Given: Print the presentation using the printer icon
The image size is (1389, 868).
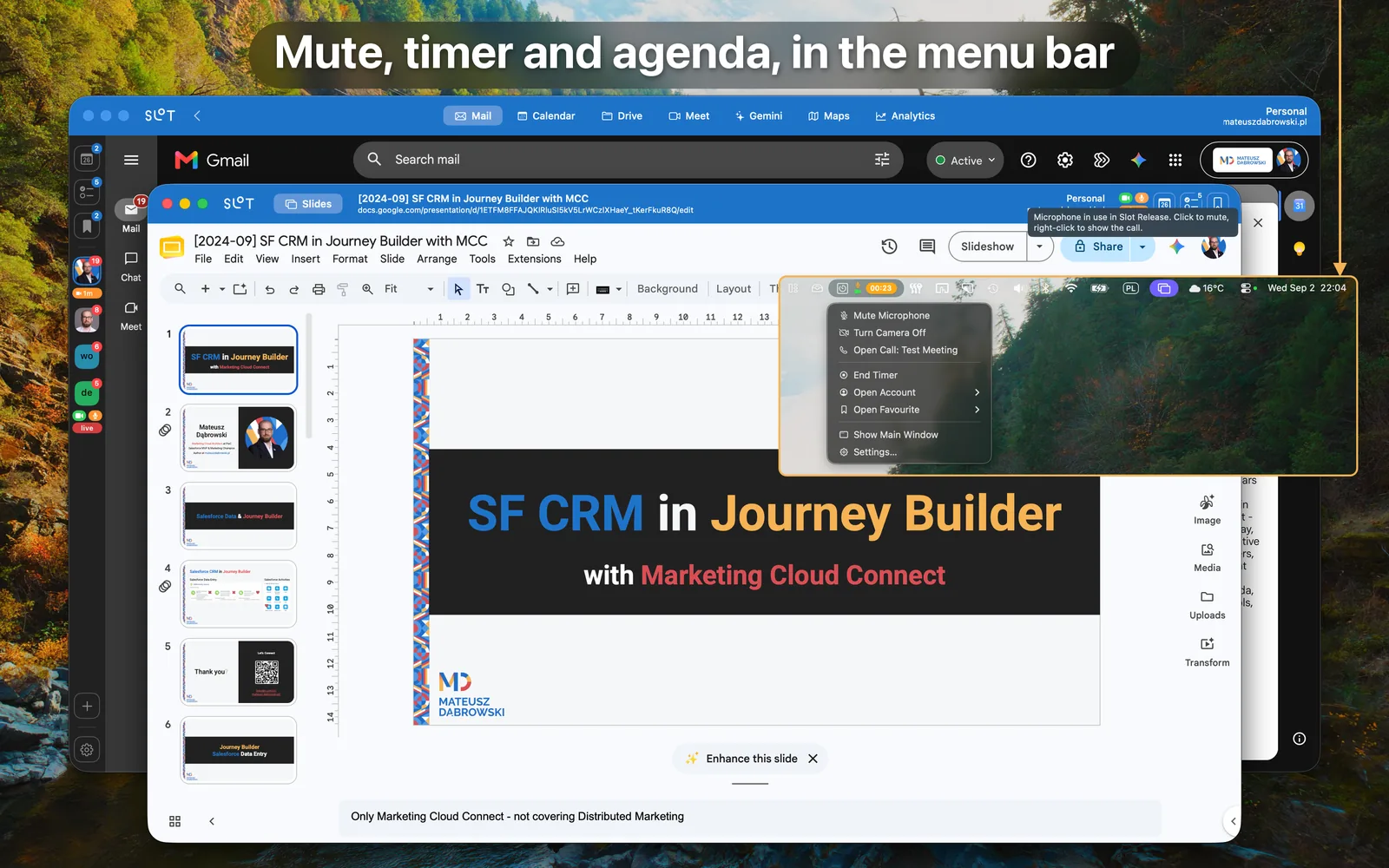Looking at the screenshot, I should coord(319,289).
